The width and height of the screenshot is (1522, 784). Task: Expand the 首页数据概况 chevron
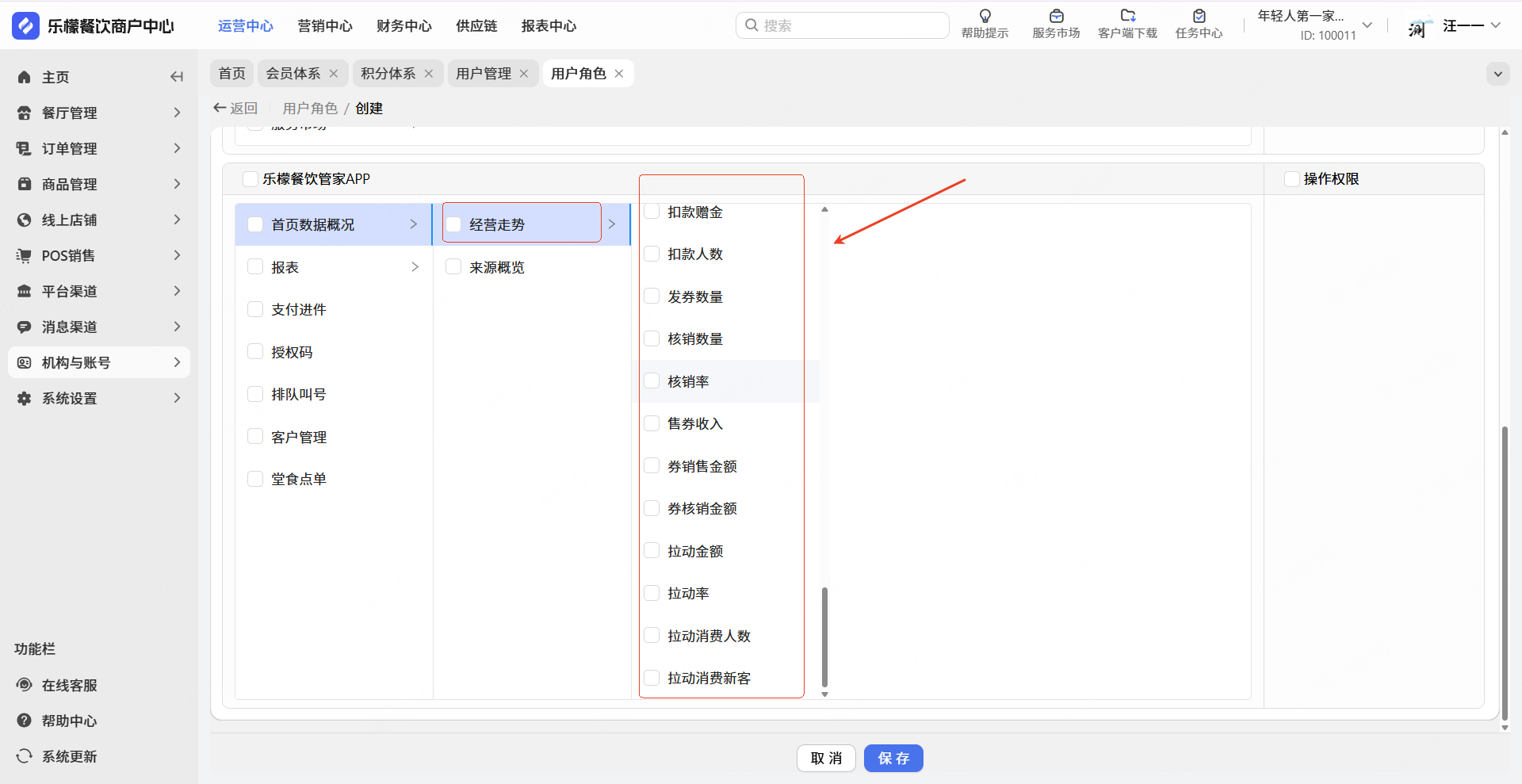[414, 224]
